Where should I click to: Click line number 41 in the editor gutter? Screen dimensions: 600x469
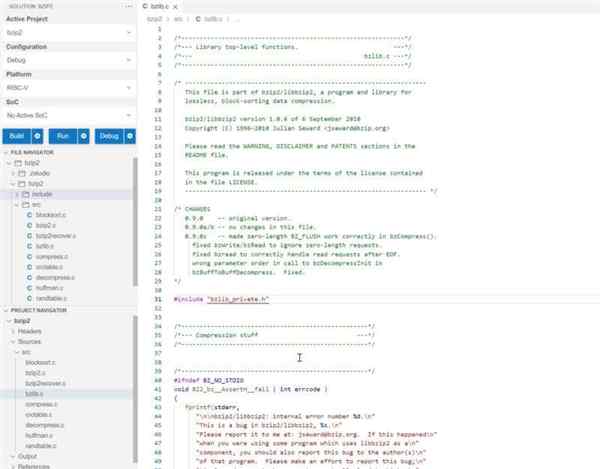tap(158, 389)
